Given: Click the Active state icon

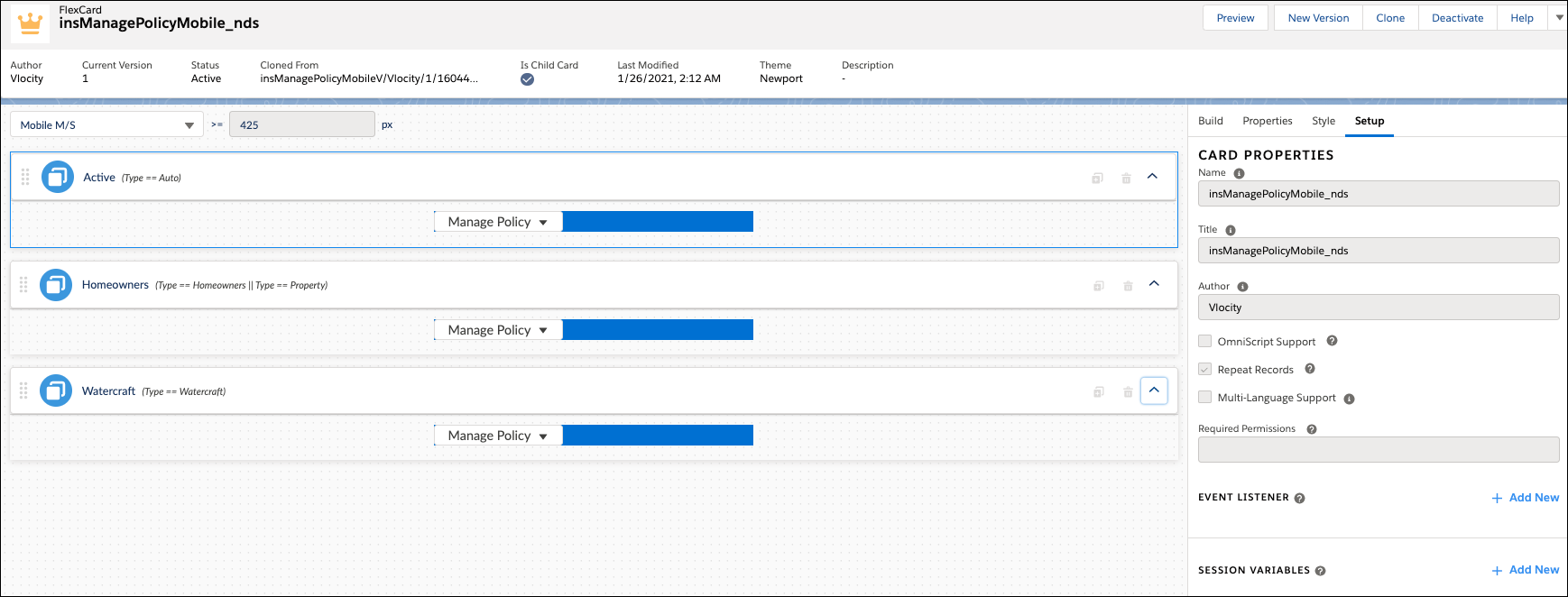Looking at the screenshot, I should (x=58, y=177).
